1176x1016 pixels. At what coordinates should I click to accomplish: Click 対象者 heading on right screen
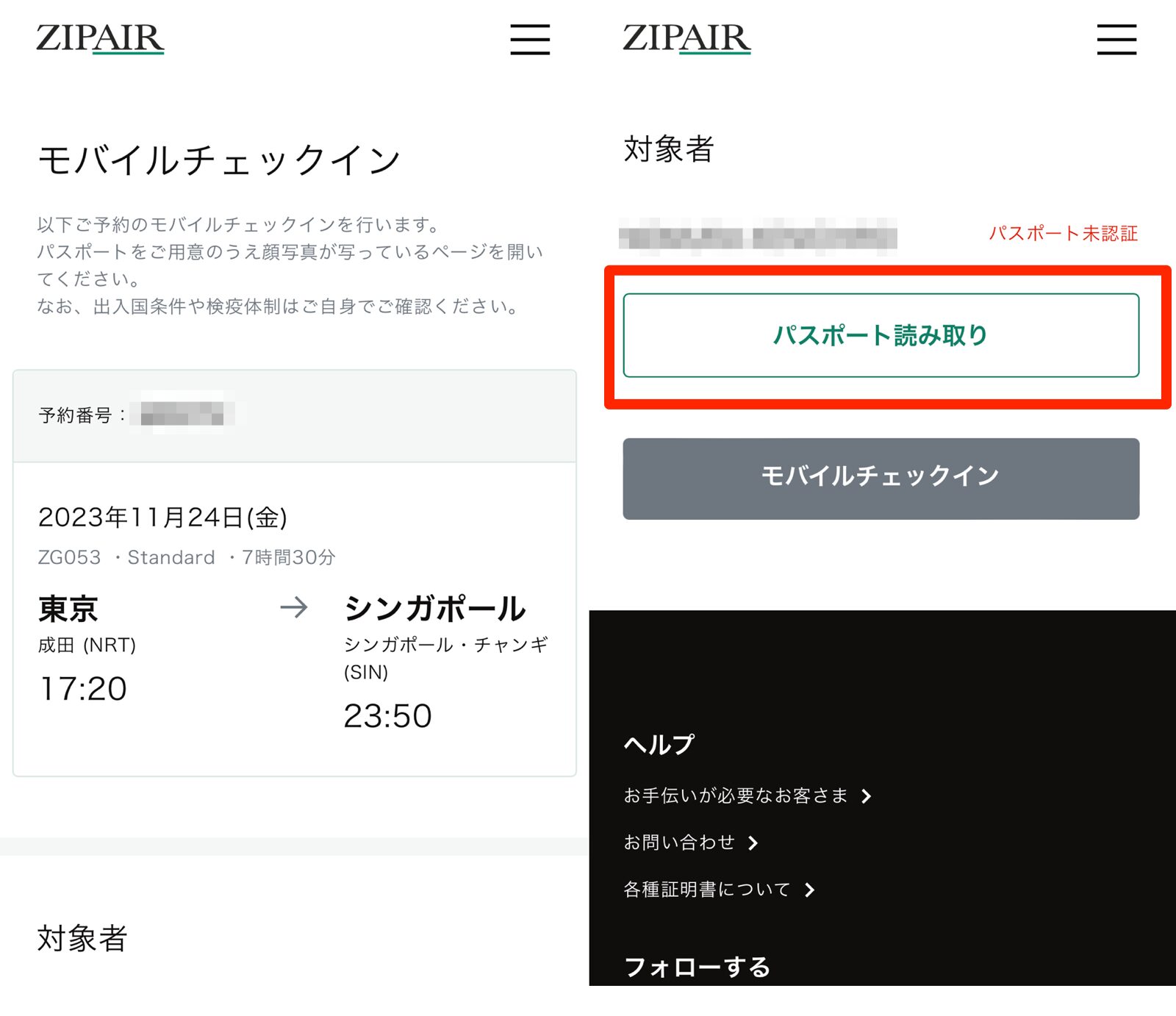669,149
